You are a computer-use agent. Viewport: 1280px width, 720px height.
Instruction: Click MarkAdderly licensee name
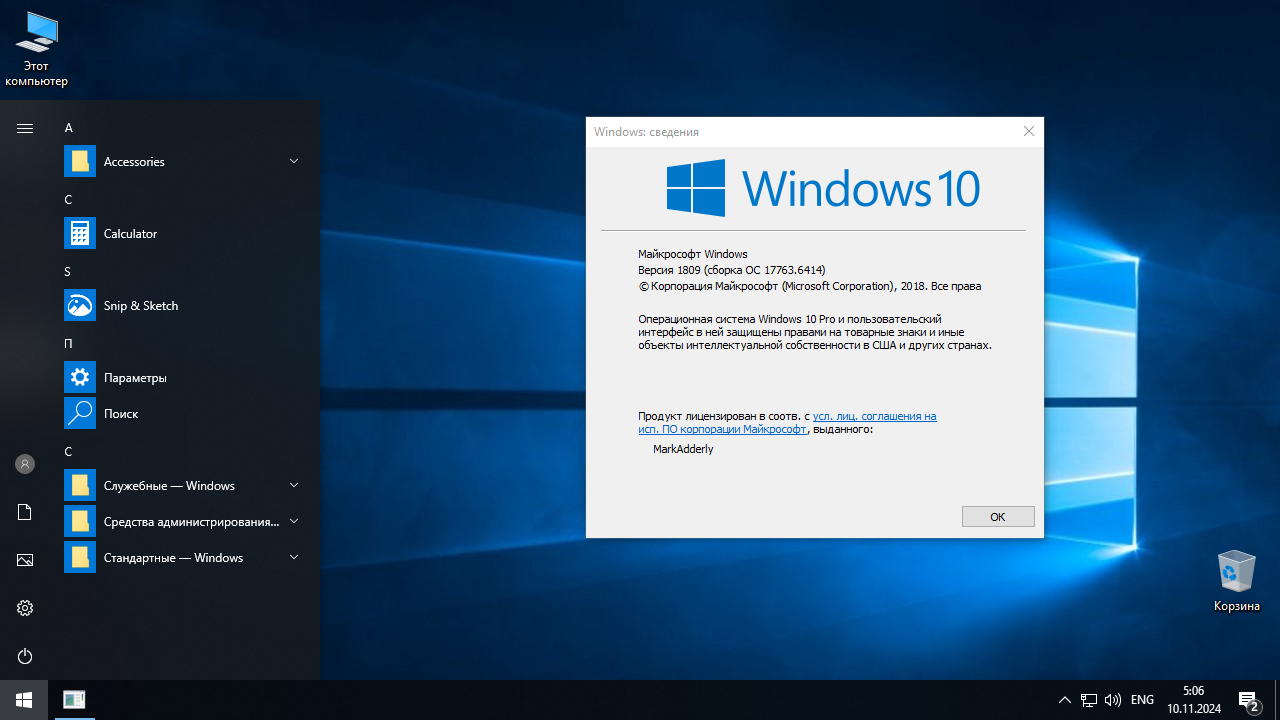[683, 449]
